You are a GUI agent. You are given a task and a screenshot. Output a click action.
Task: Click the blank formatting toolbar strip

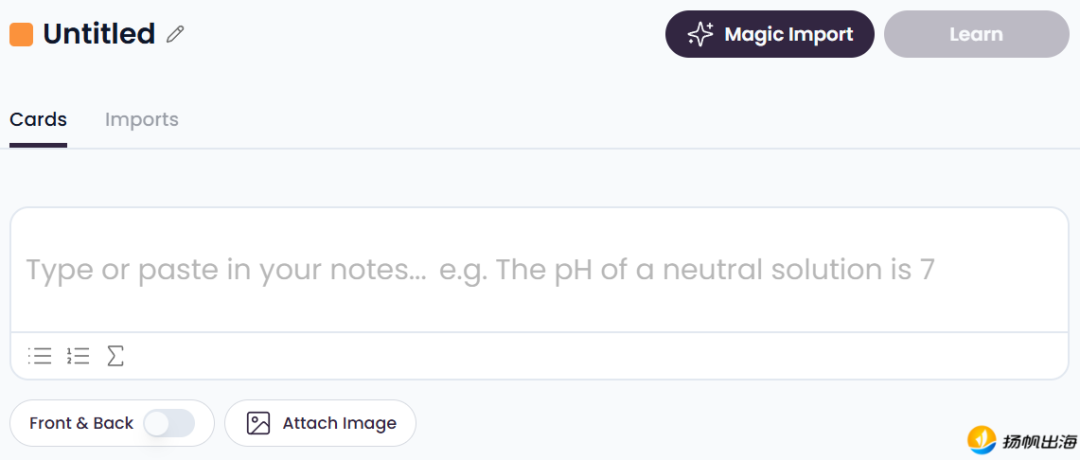click(600, 356)
